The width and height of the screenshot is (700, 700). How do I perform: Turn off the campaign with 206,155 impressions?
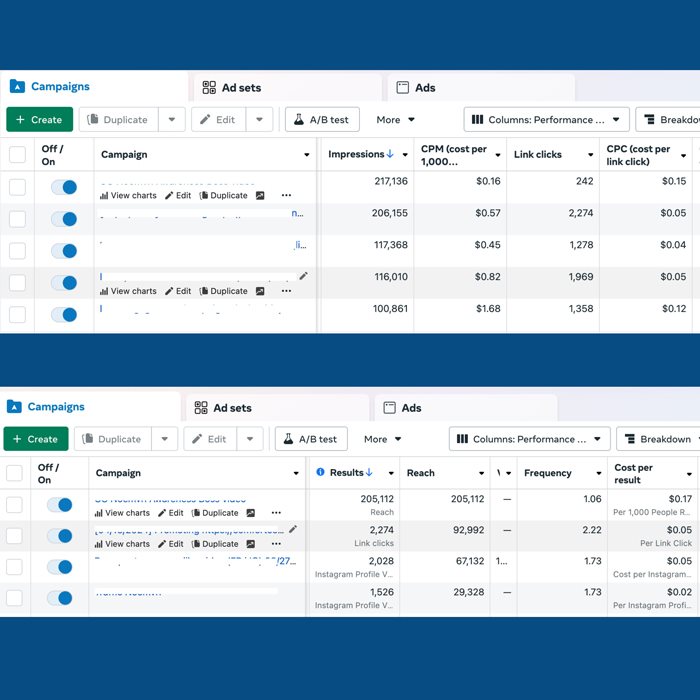(64, 219)
